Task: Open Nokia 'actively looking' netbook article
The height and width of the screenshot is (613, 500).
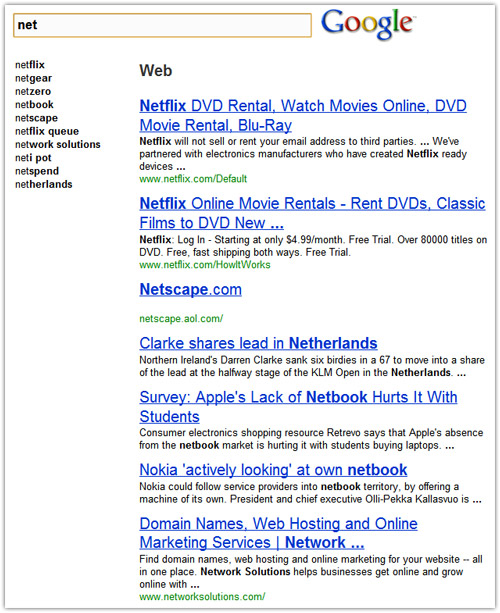Action: [x=273, y=470]
